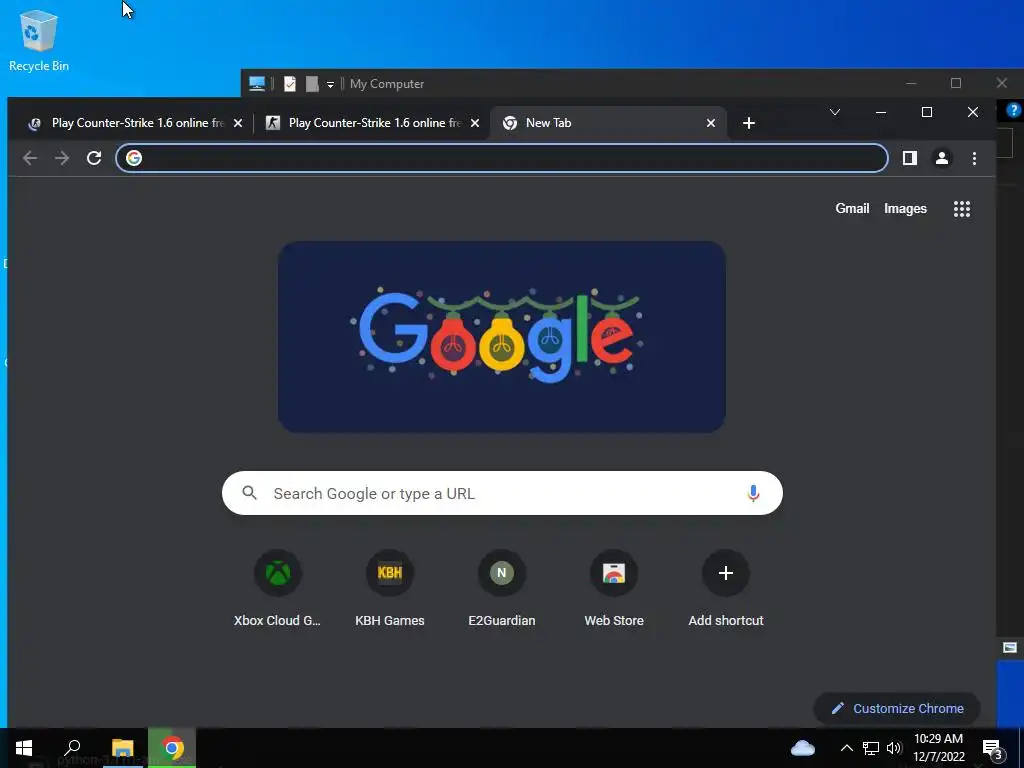Viewport: 1024px width, 768px height.
Task: Expand the Chrome tab search chevron
Action: coord(835,112)
